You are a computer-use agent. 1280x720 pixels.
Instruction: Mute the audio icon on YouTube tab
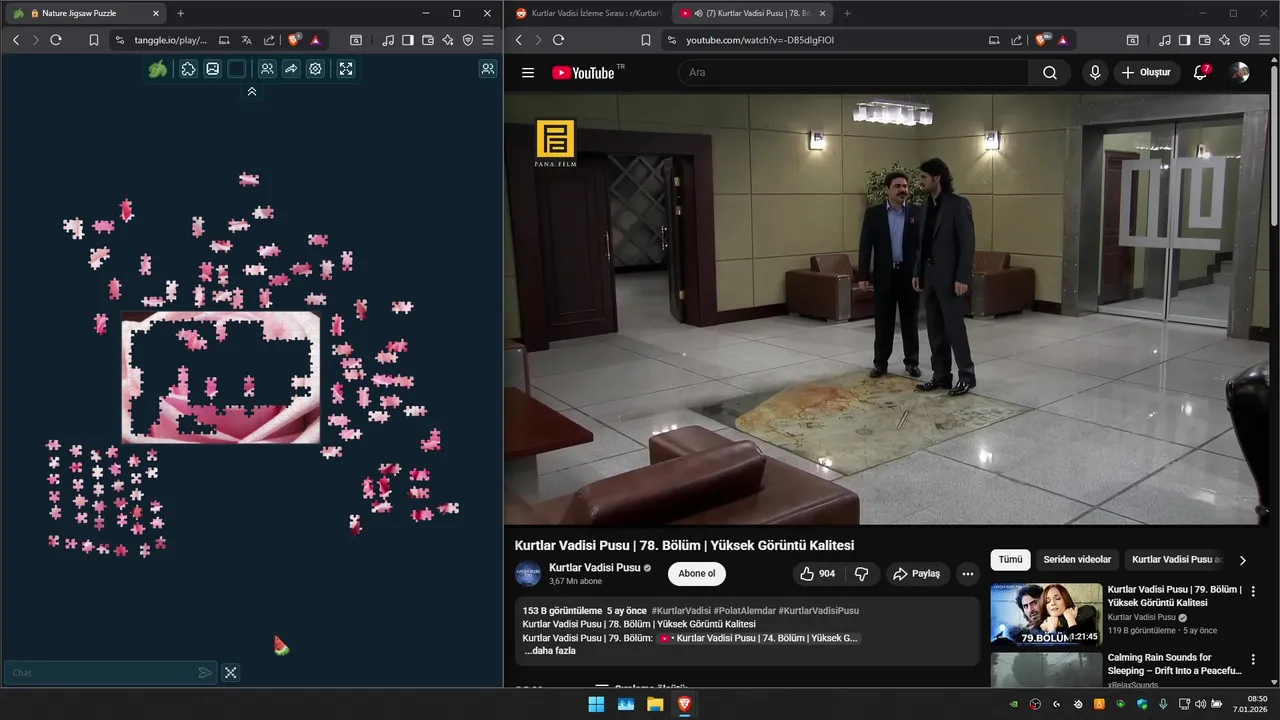[698, 13]
